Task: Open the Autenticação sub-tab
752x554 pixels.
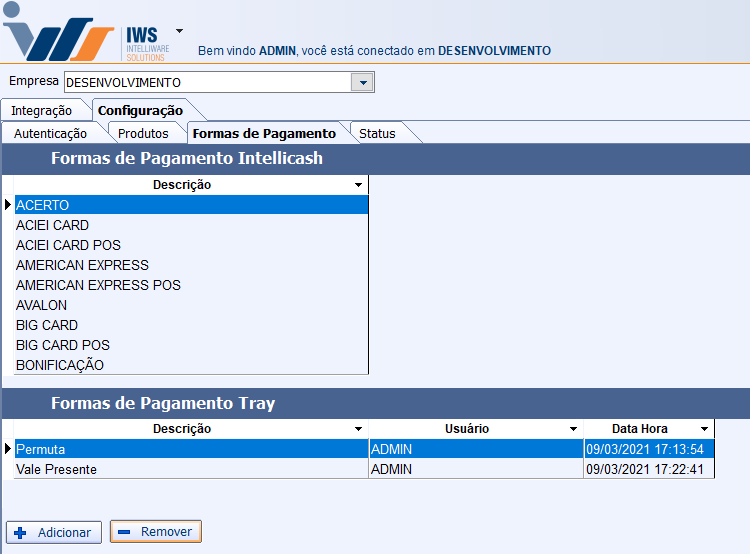Action: [x=50, y=133]
